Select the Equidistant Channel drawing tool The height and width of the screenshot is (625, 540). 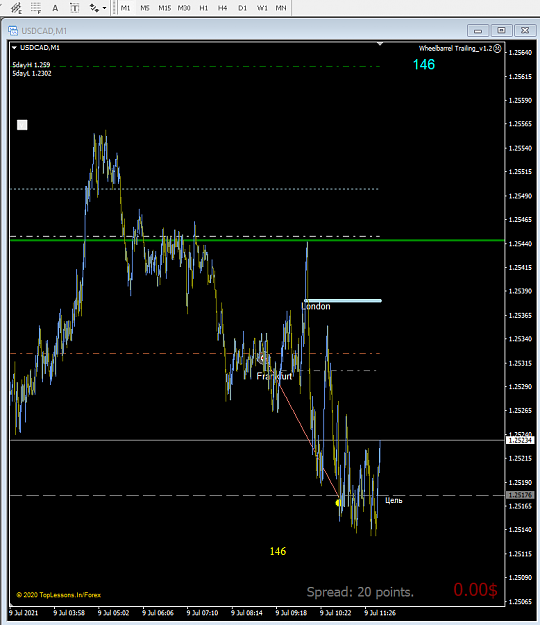(16, 8)
